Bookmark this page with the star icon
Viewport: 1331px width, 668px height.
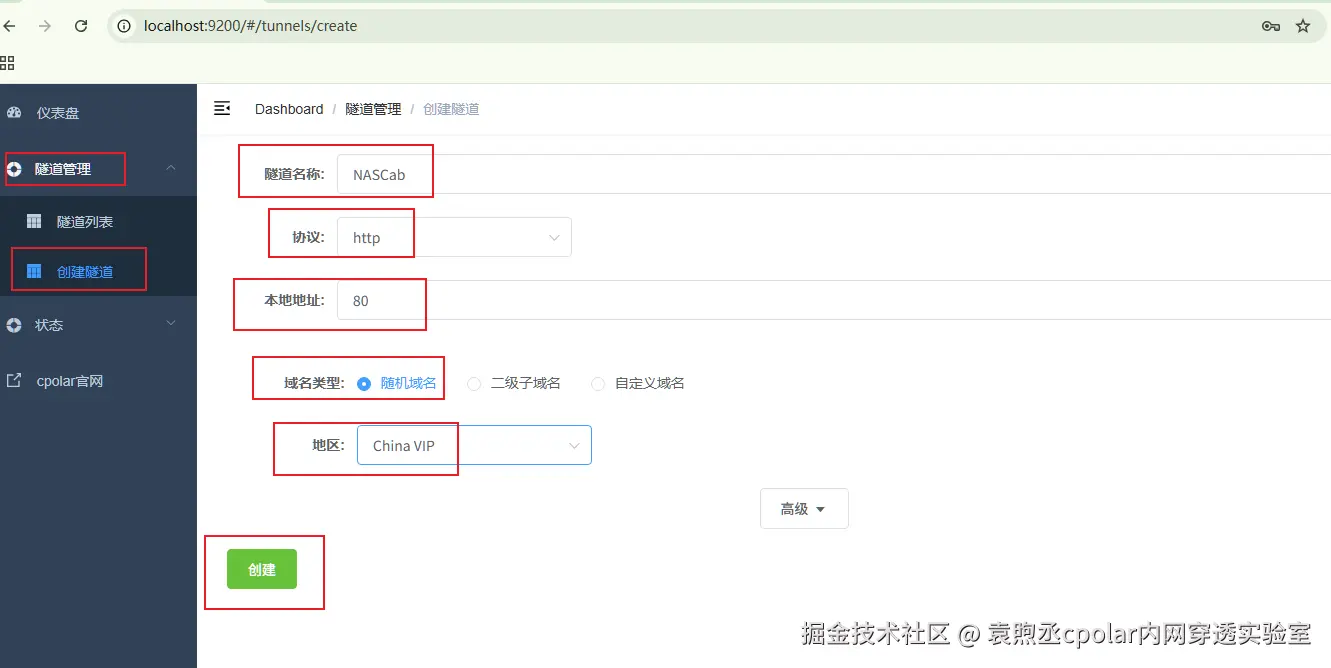[x=1303, y=26]
